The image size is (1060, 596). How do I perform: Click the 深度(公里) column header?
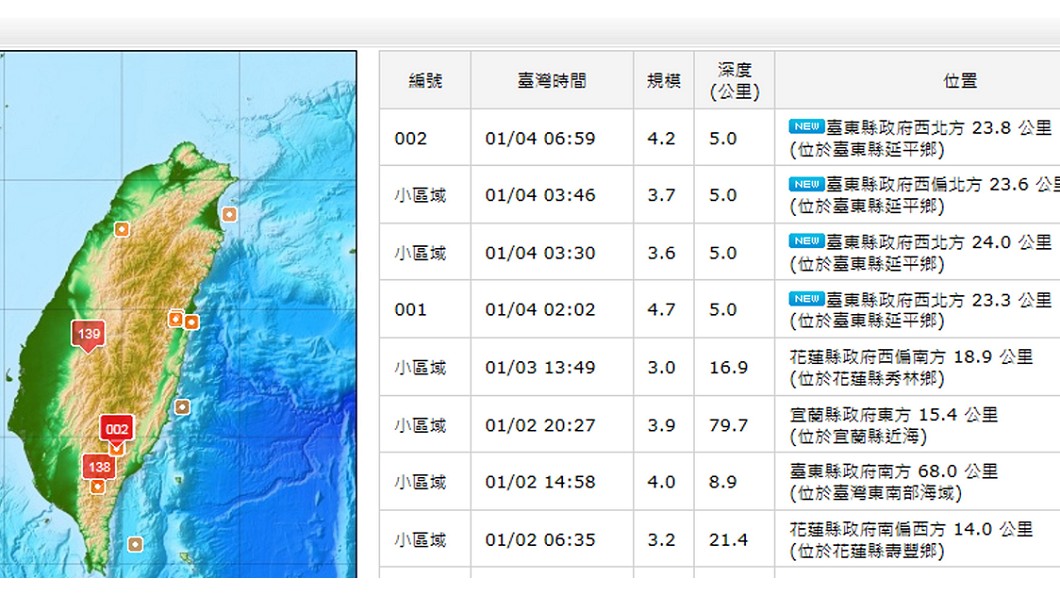734,80
